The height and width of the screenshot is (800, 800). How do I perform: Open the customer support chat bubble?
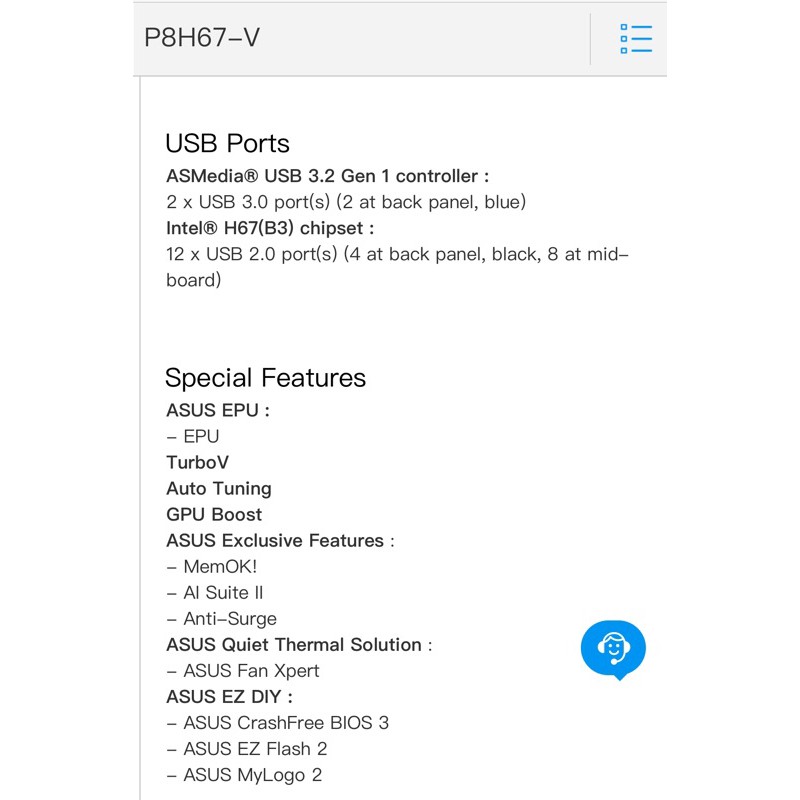[x=613, y=648]
